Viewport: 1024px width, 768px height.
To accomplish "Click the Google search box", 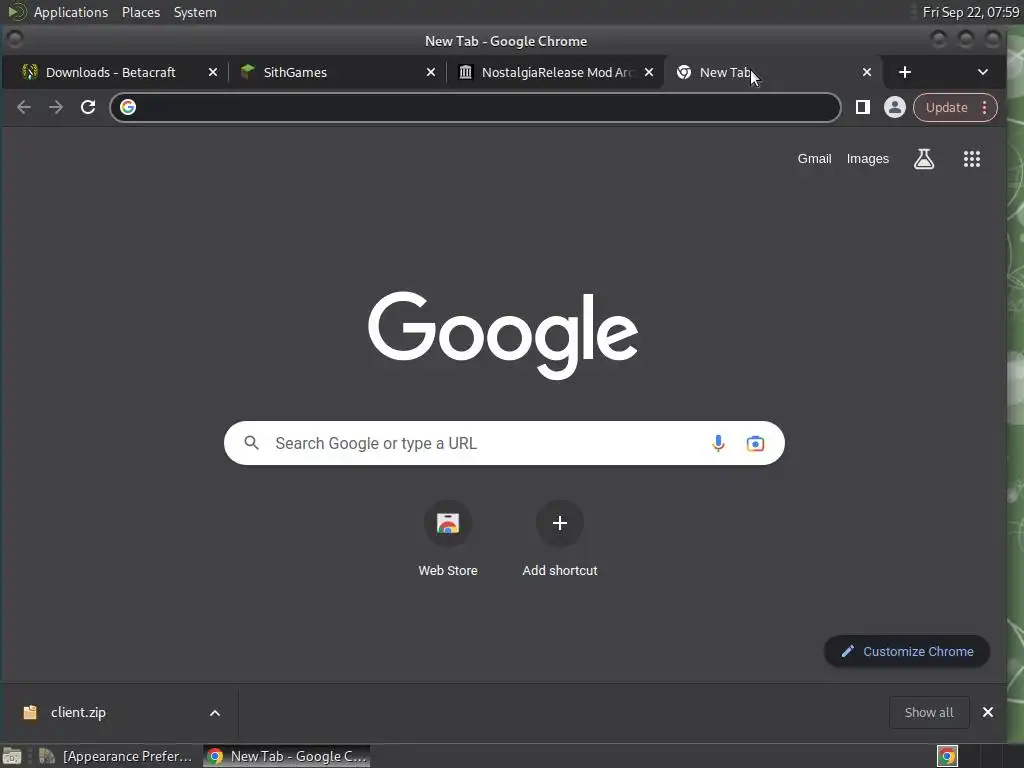I will (504, 443).
